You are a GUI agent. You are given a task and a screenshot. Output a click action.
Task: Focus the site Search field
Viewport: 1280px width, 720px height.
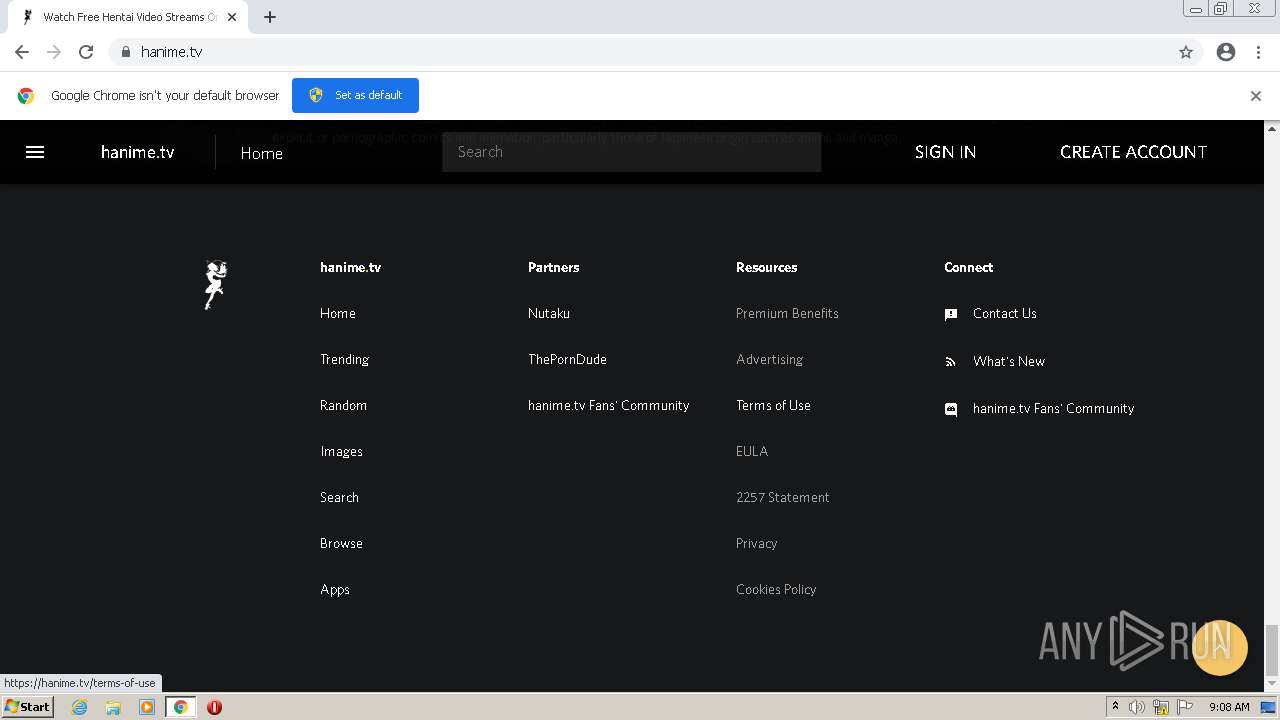click(631, 152)
